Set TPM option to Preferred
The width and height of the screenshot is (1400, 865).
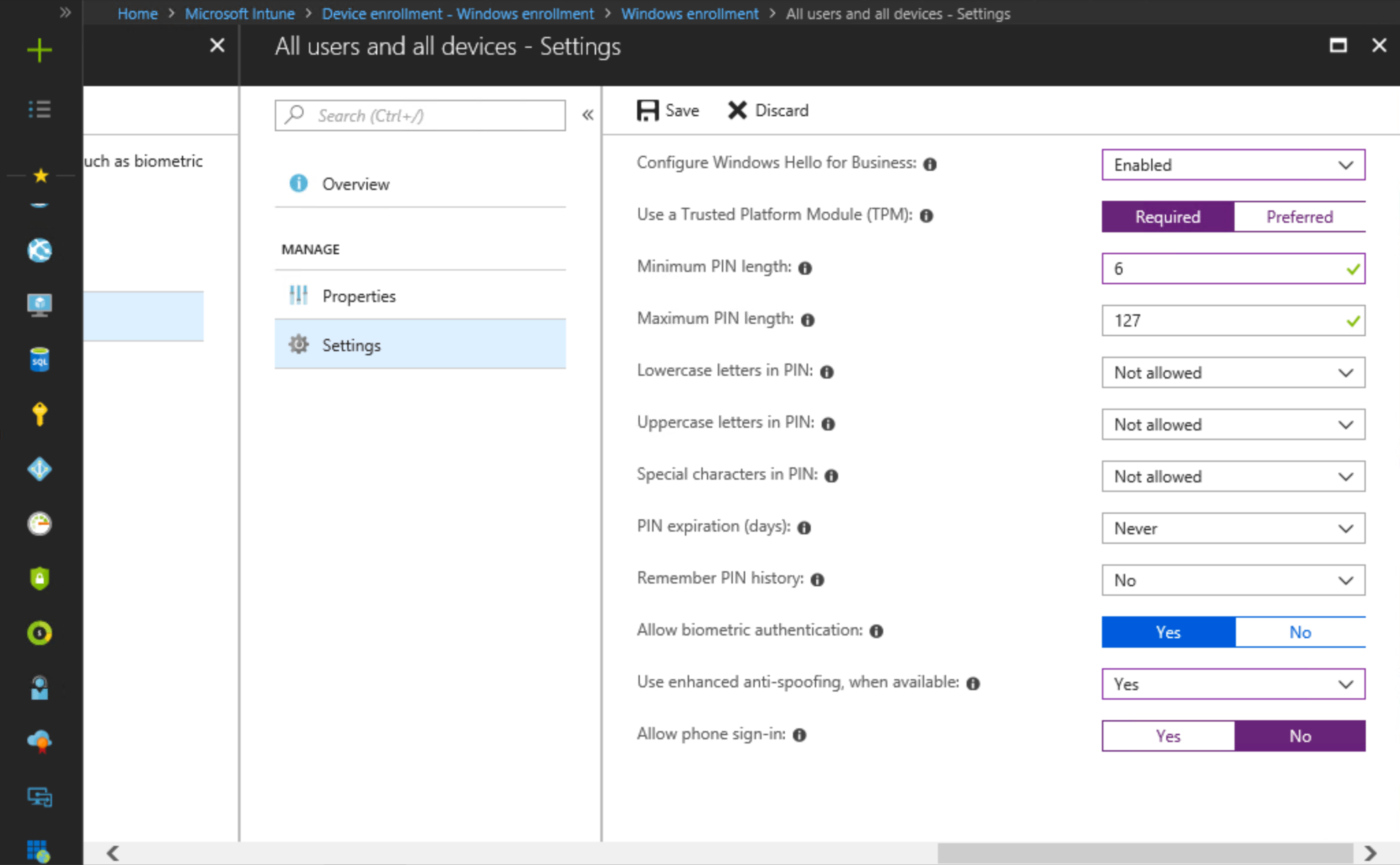(1299, 217)
